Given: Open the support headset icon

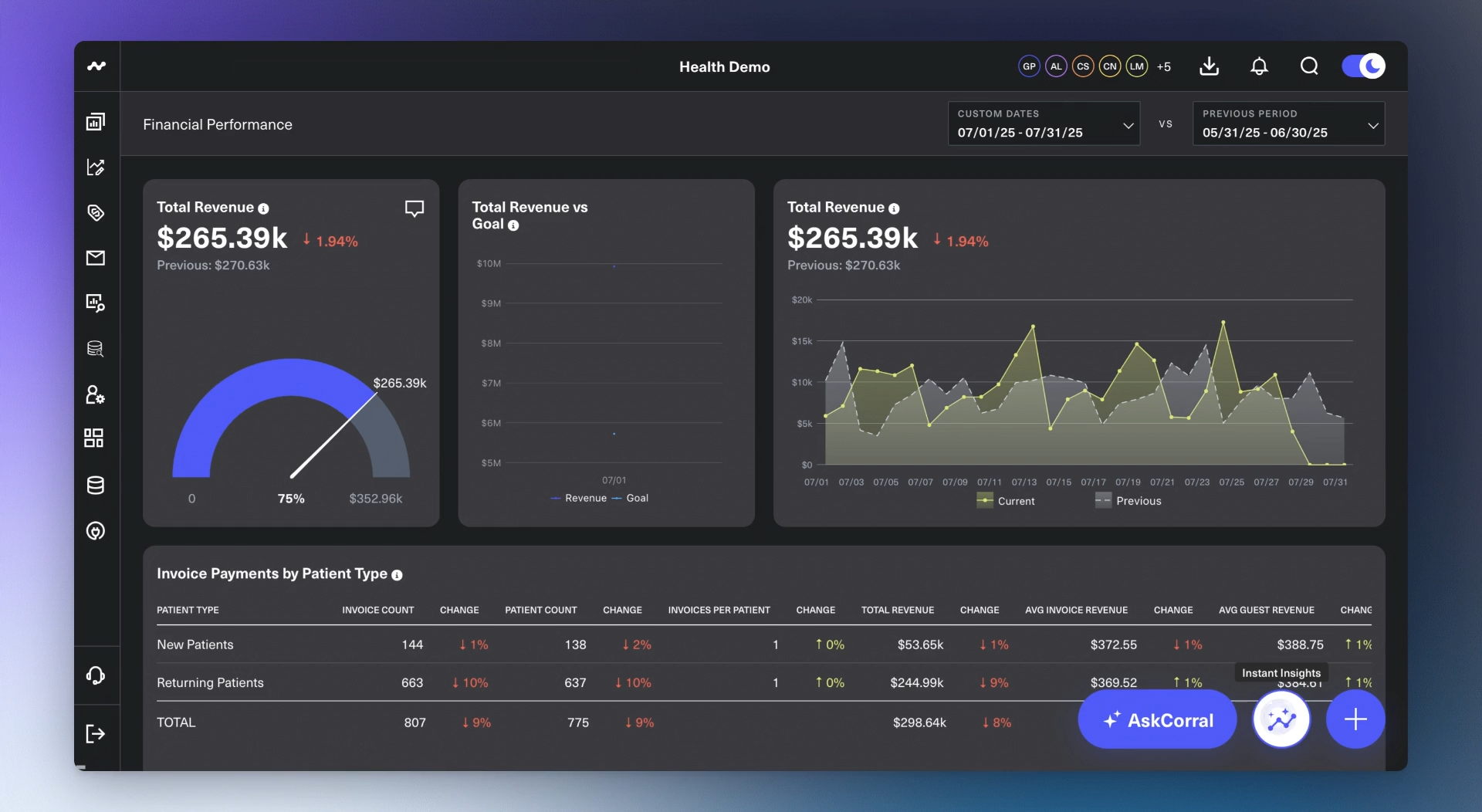Looking at the screenshot, I should (95, 675).
